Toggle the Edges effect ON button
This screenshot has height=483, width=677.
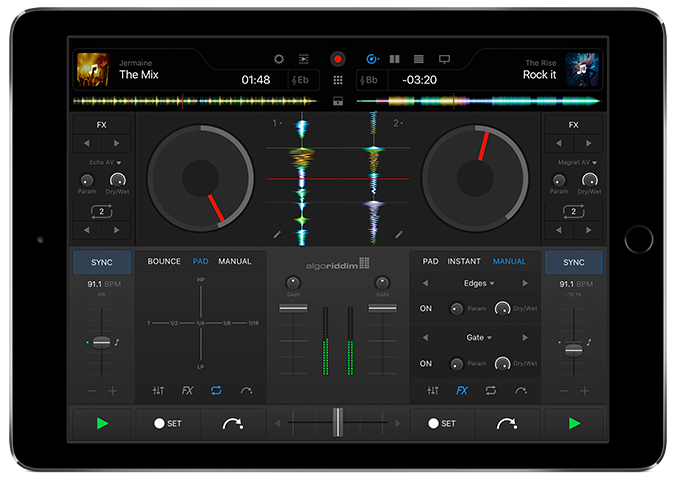[426, 309]
